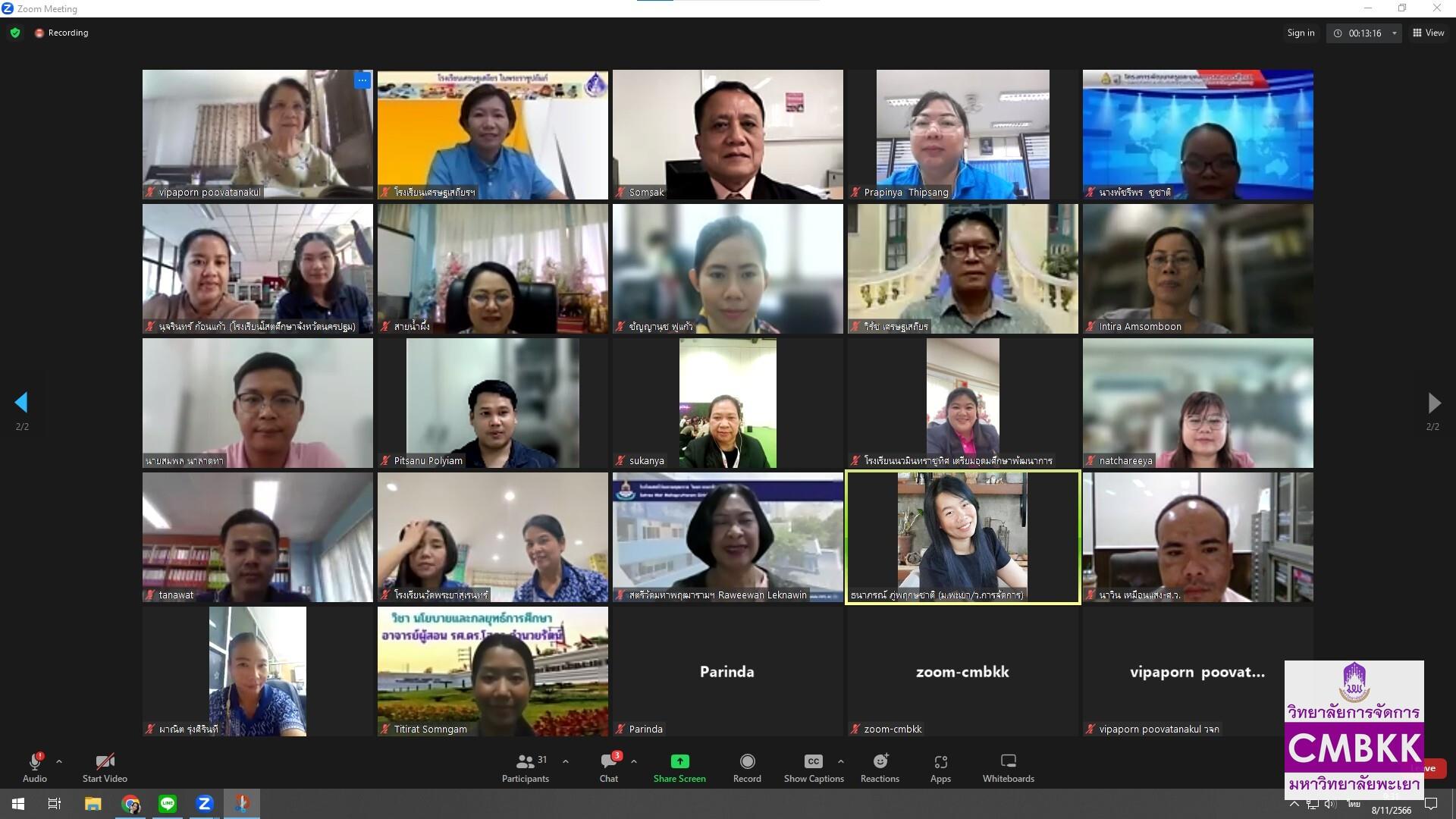1456x819 pixels.
Task: Open the View layout menu
Action: coord(1429,33)
